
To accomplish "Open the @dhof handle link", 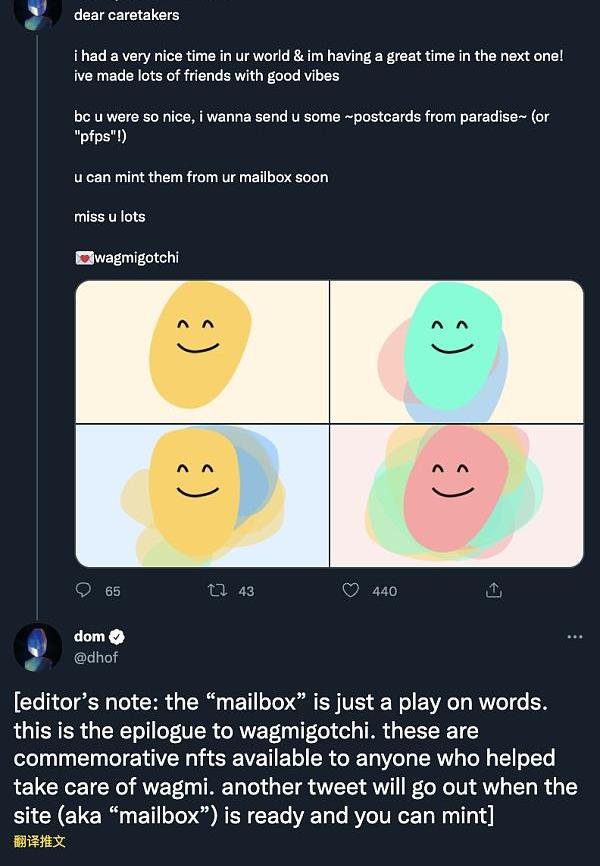I will pos(94,656).
